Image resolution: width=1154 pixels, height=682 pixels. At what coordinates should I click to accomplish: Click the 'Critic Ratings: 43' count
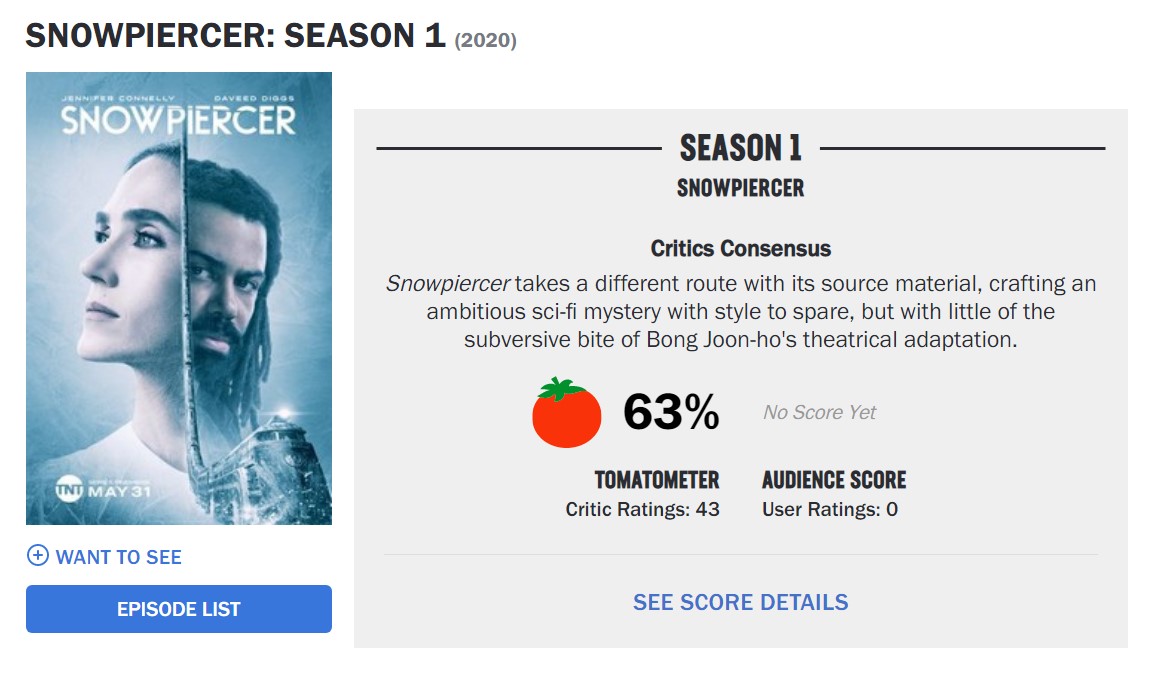(642, 509)
